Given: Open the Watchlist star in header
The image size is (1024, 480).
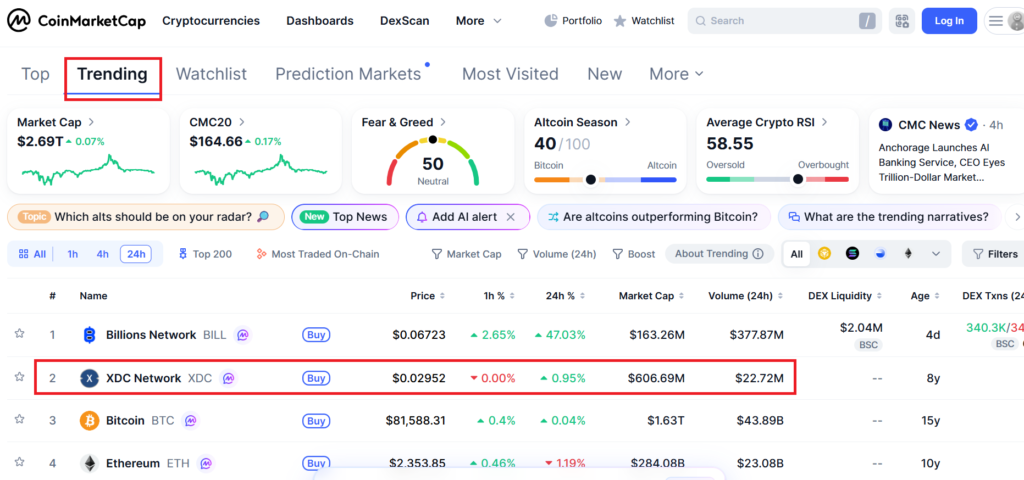Looking at the screenshot, I should coord(620,21).
